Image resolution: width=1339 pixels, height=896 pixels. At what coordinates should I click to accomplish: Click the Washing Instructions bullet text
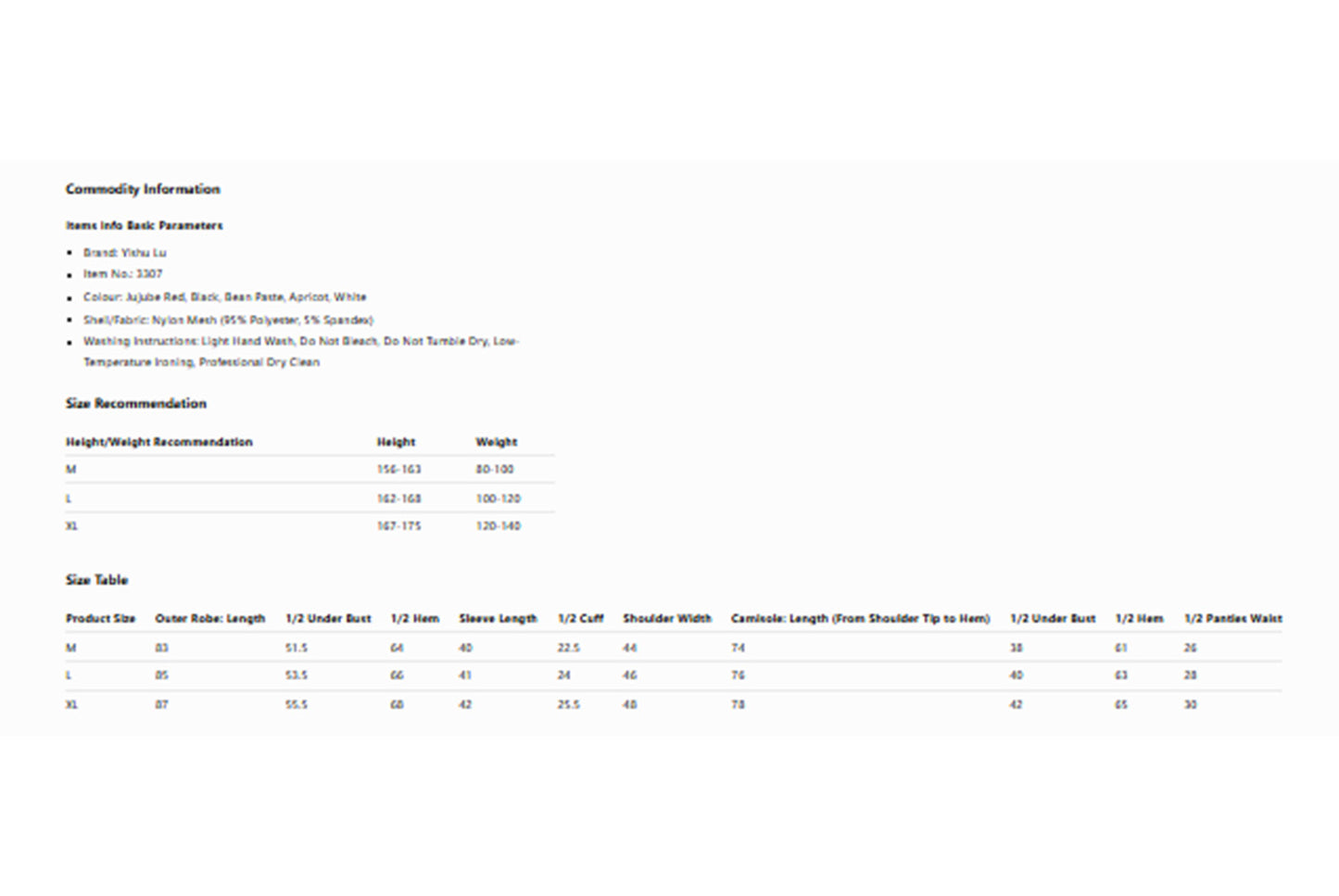click(300, 342)
